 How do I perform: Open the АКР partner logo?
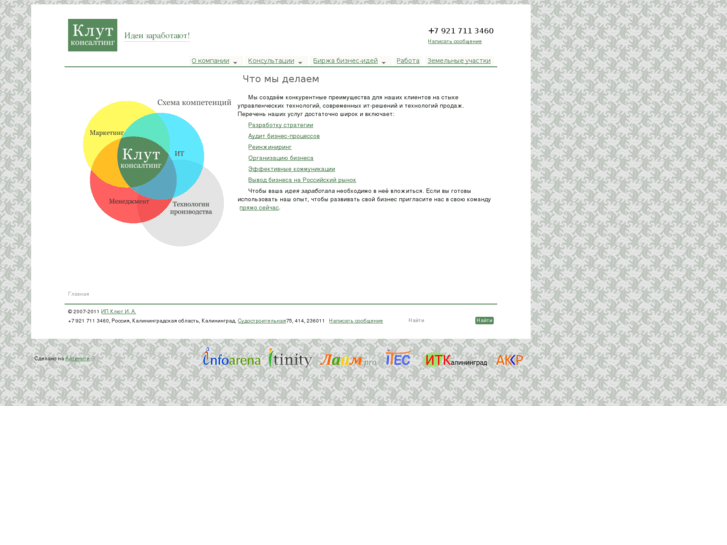click(x=510, y=360)
